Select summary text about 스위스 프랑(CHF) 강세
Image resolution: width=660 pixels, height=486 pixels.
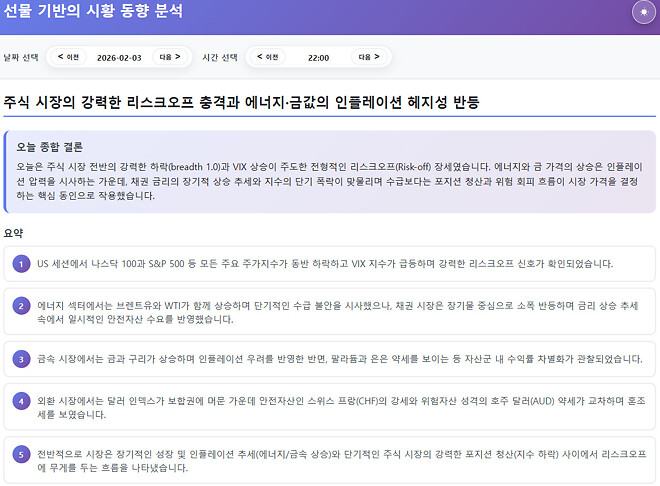tap(341, 407)
